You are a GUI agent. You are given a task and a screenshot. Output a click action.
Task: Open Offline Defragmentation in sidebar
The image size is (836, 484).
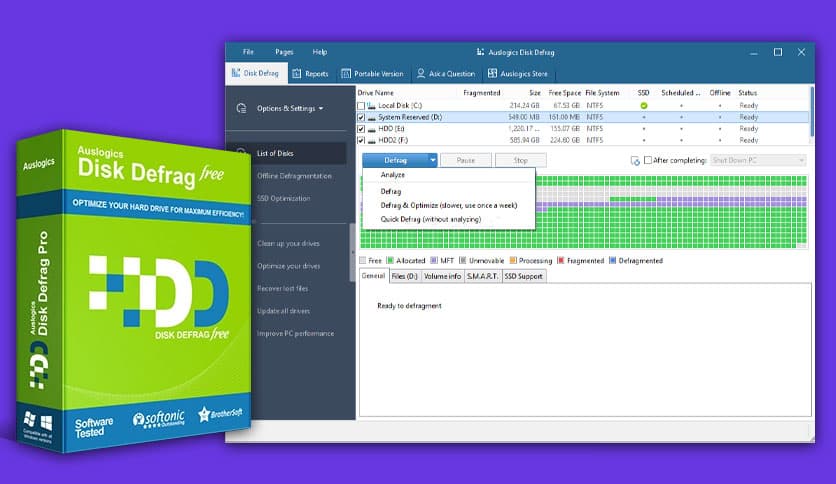point(294,175)
